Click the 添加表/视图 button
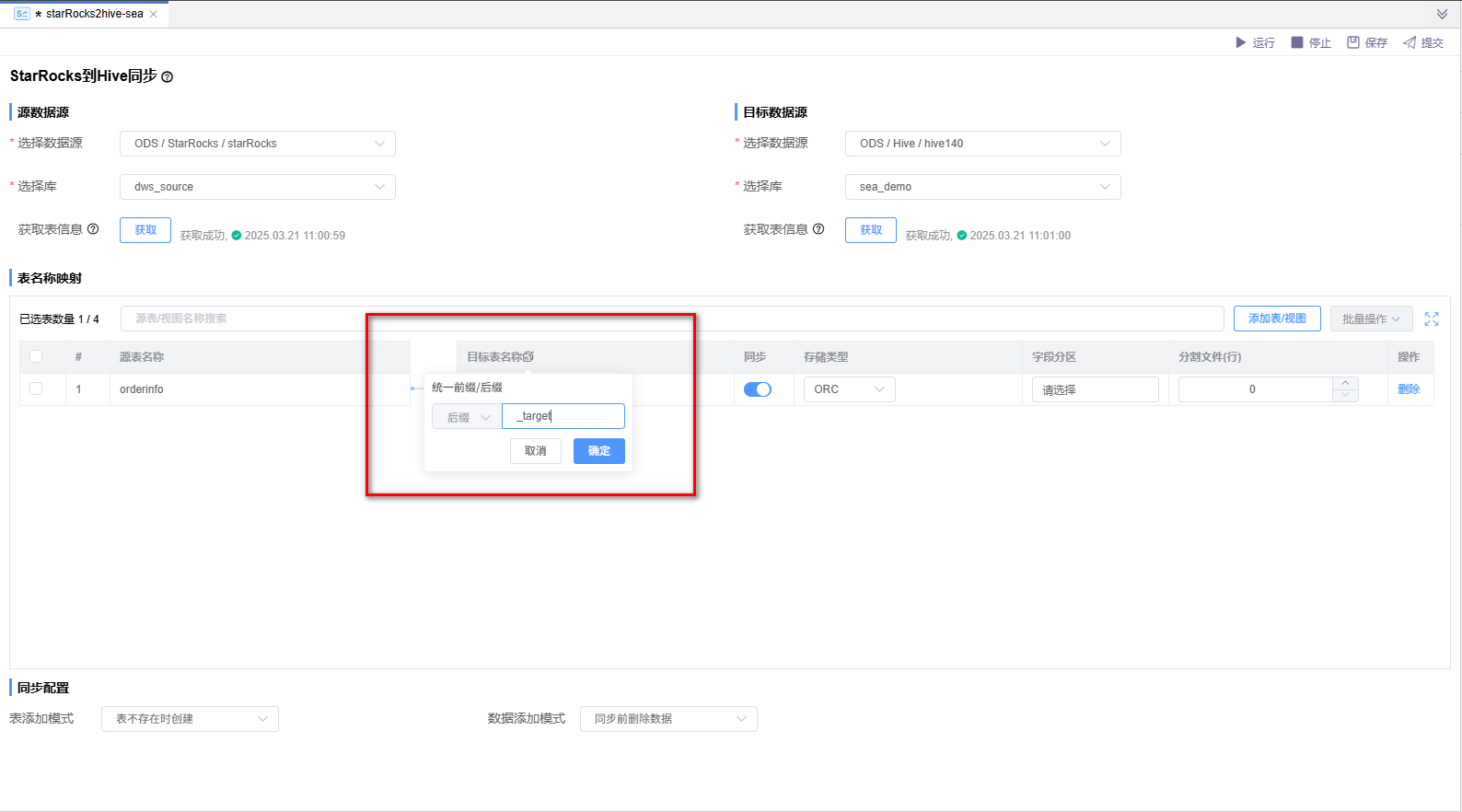1462x812 pixels. point(1276,319)
